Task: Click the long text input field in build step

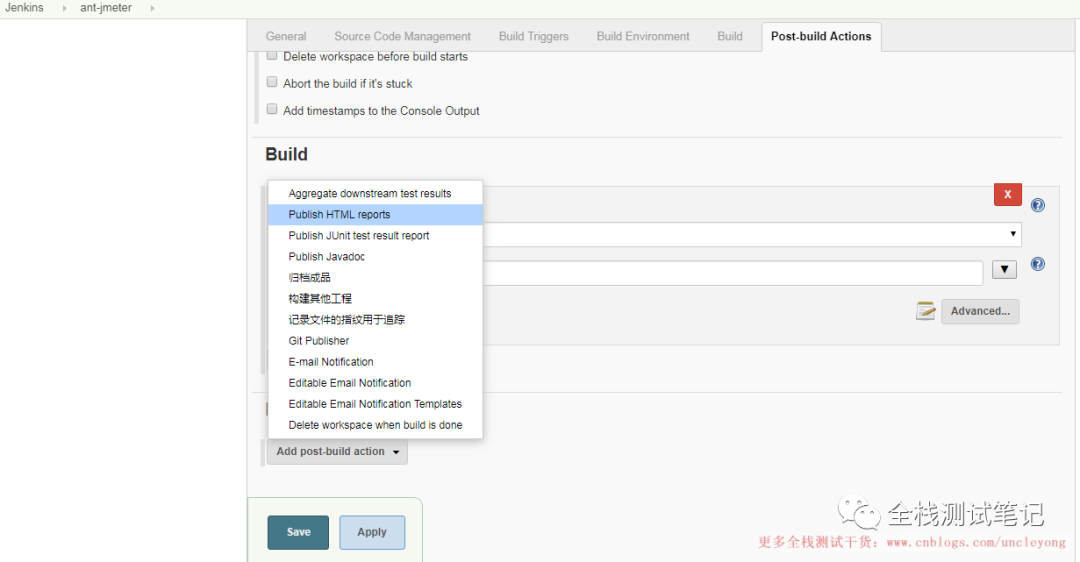Action: (733, 273)
